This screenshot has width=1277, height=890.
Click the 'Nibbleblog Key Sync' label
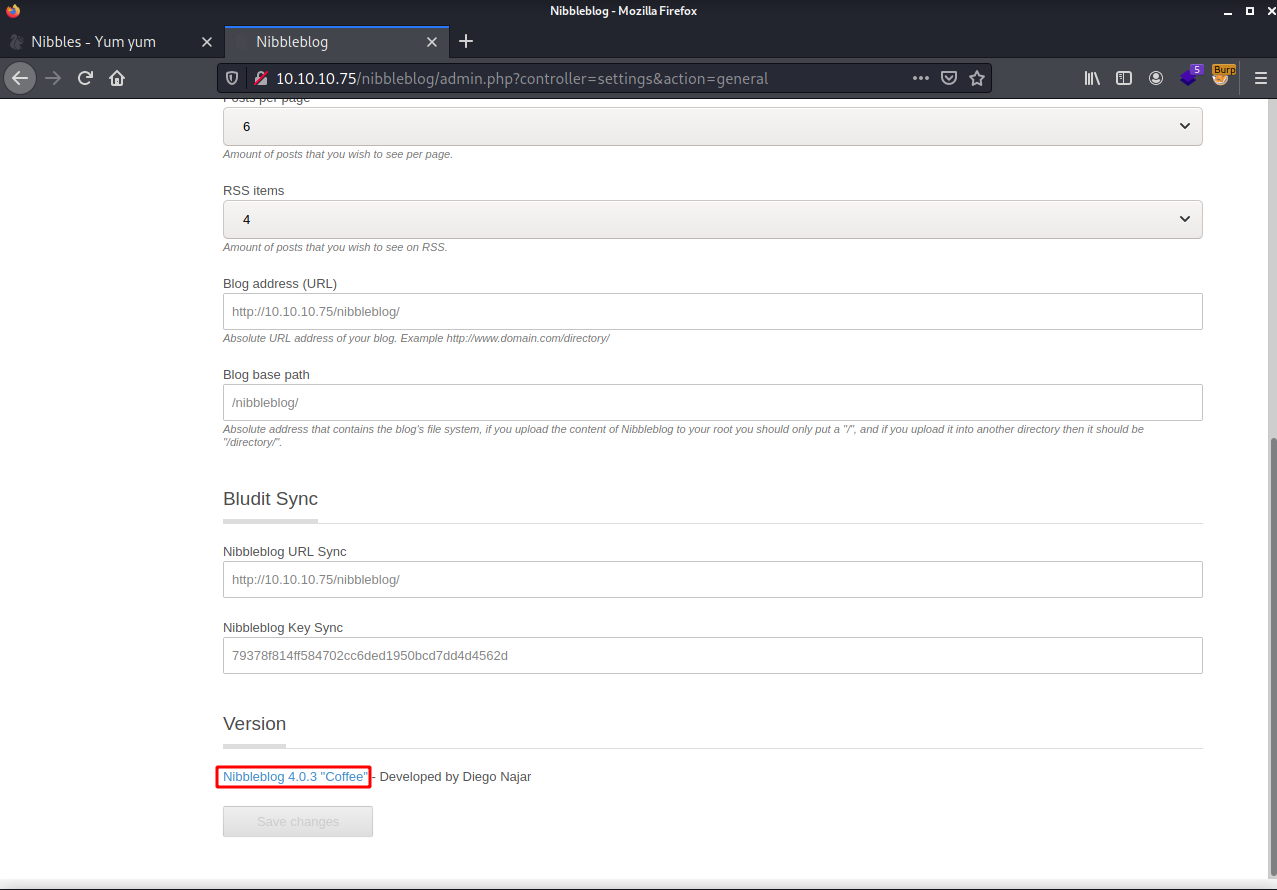coord(283,628)
